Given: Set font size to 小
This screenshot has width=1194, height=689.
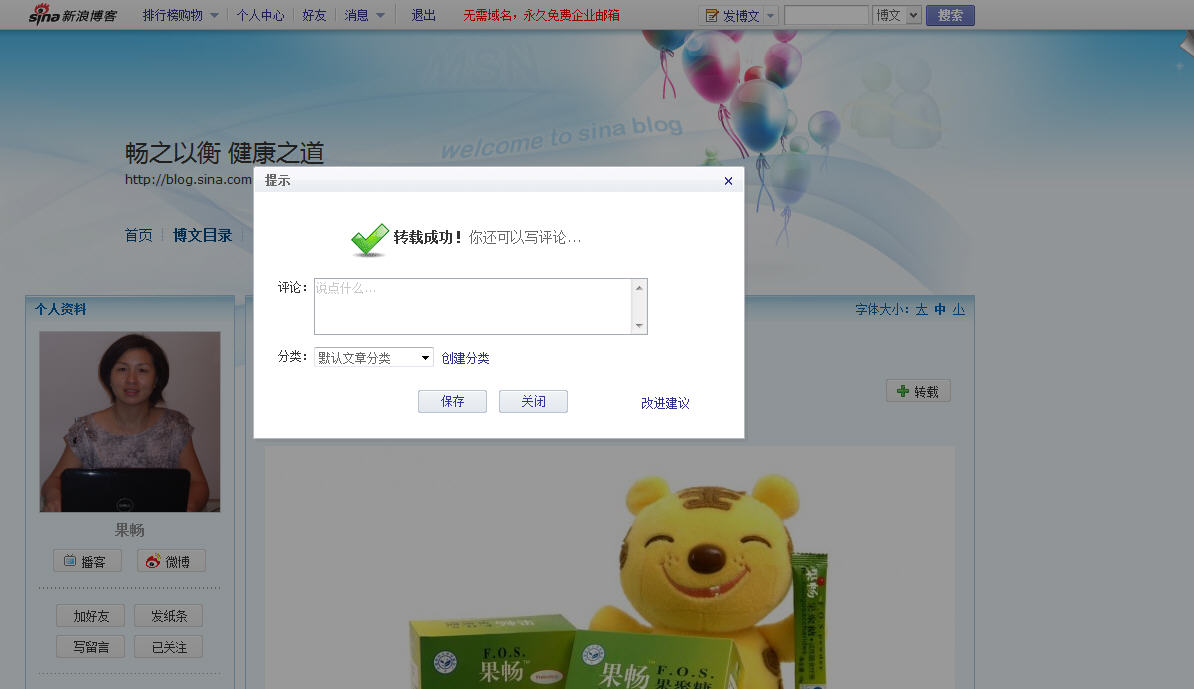Looking at the screenshot, I should [x=959, y=309].
